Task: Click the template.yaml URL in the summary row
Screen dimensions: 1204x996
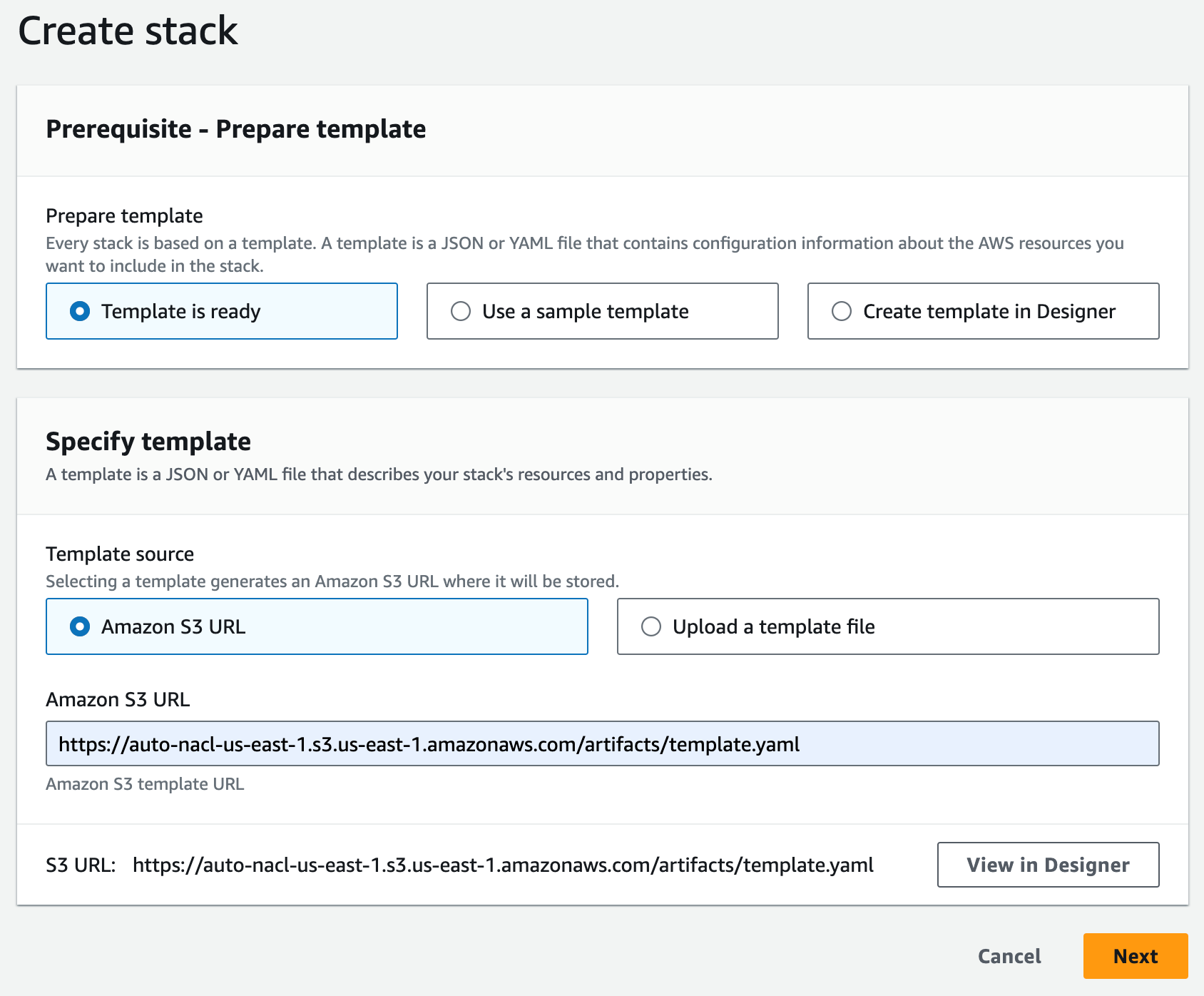Action: point(503,865)
